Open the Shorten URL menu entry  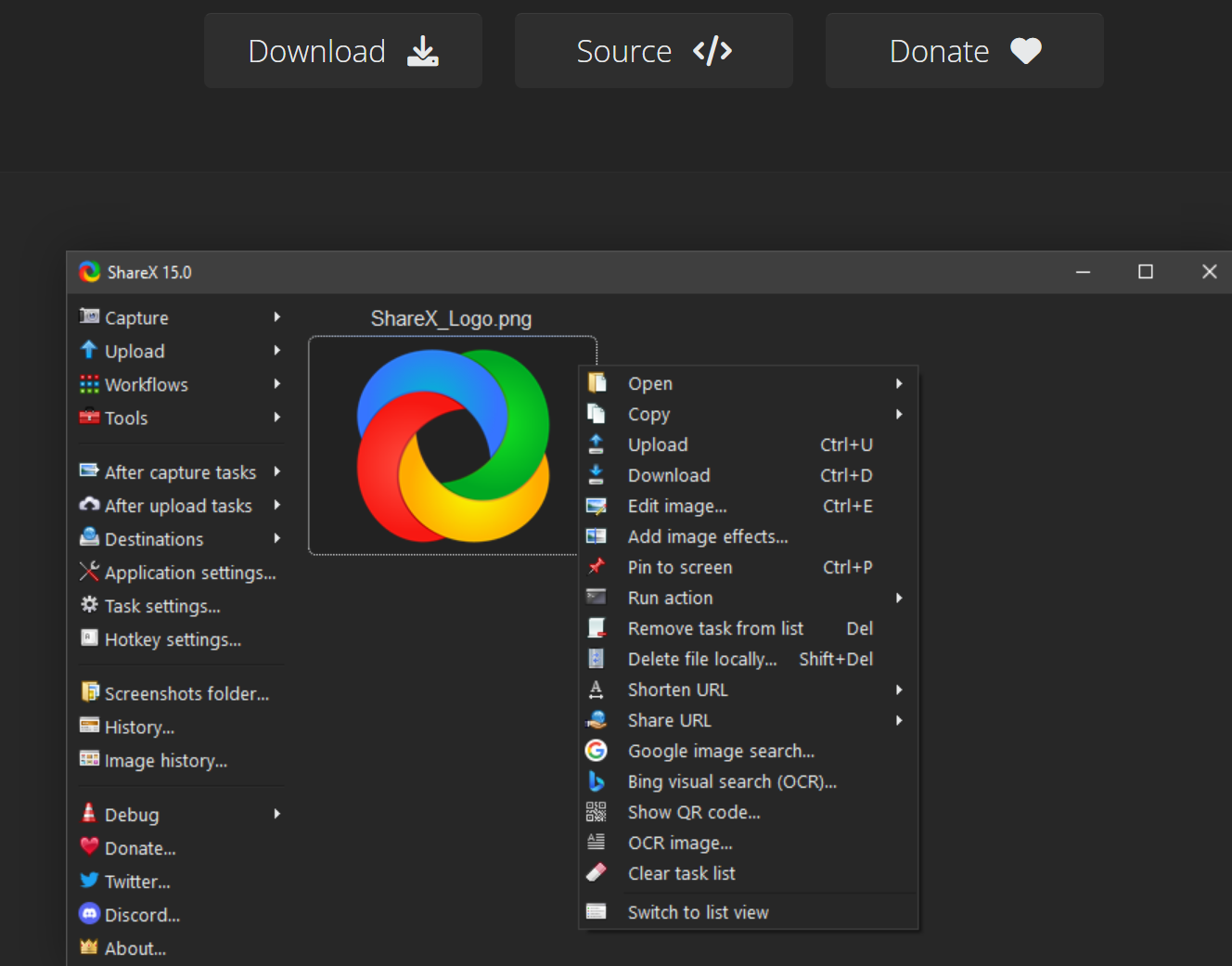[748, 689]
